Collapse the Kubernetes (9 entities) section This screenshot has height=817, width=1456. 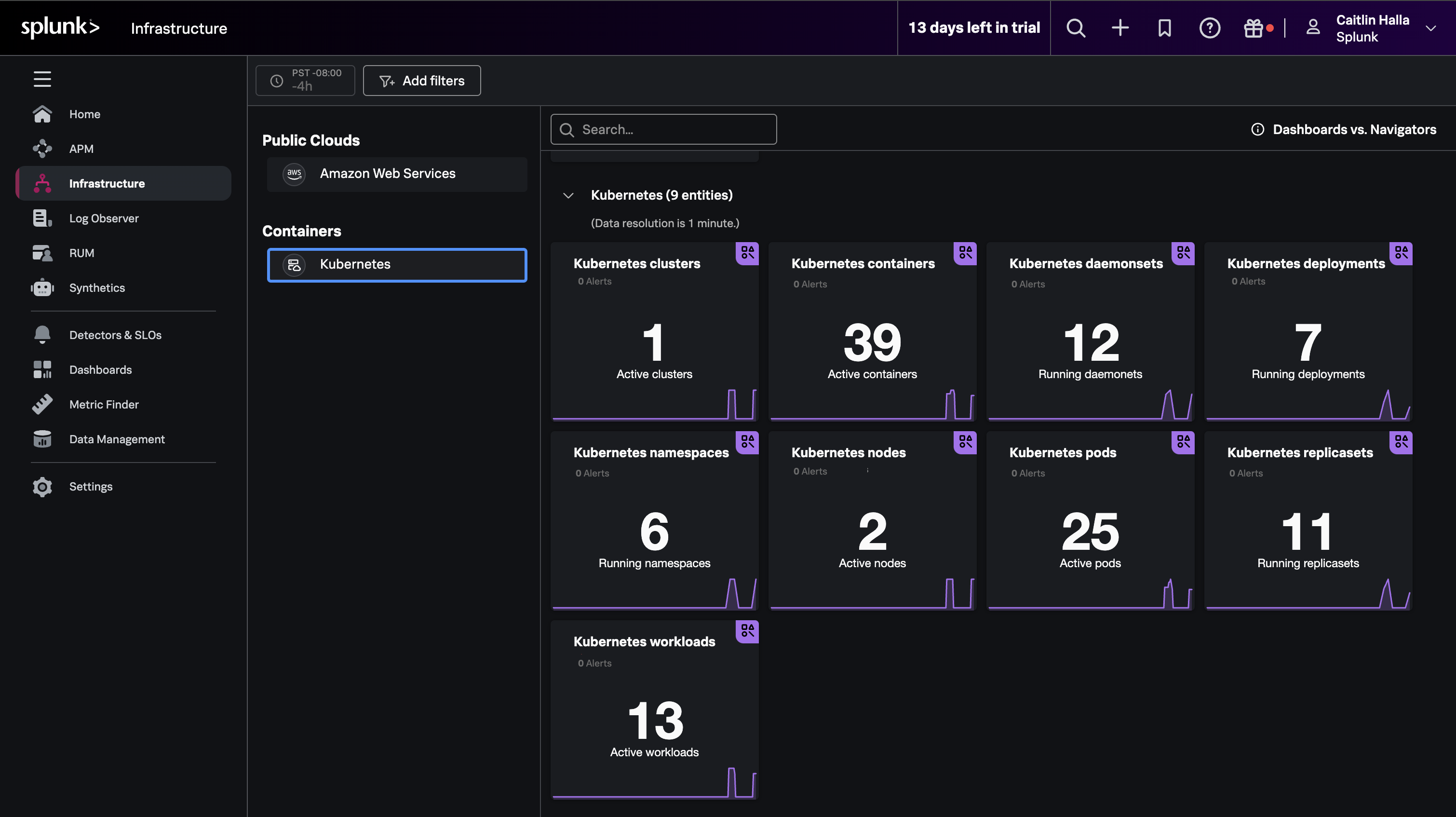[x=568, y=196]
